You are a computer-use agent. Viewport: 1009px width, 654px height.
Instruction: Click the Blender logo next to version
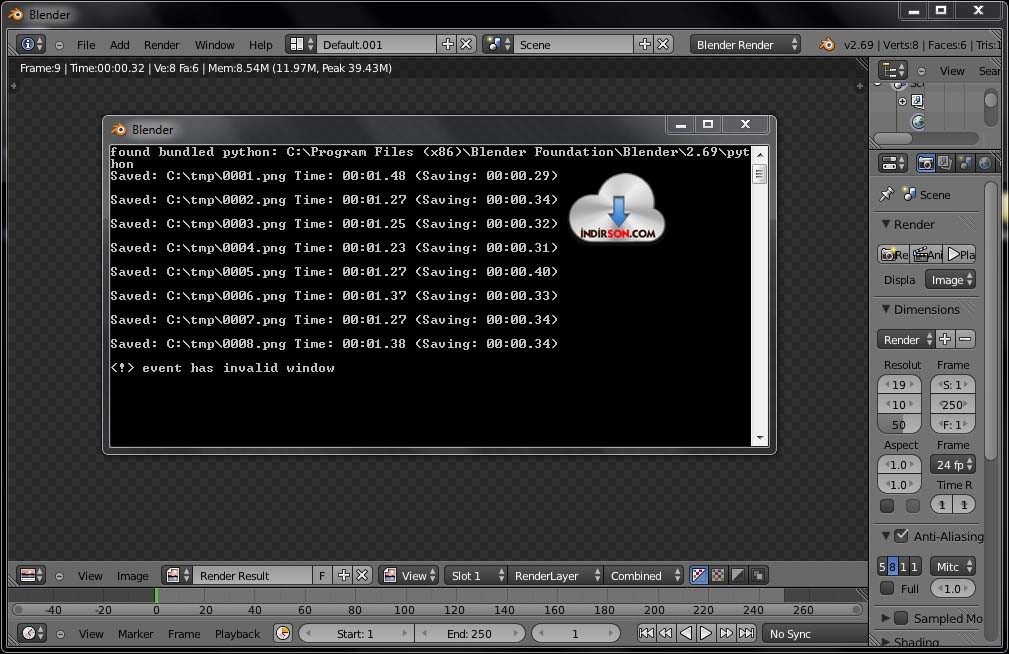(x=826, y=44)
